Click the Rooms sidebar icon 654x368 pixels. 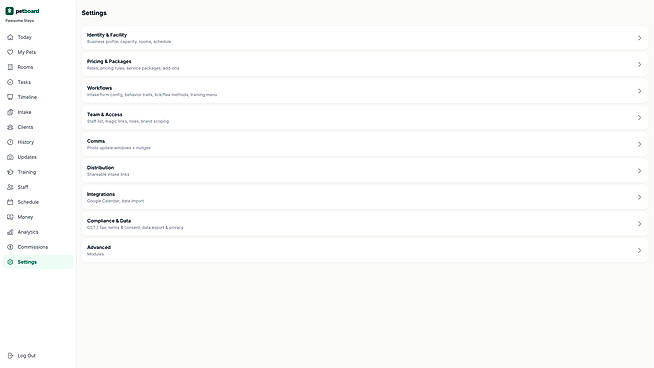(10, 67)
